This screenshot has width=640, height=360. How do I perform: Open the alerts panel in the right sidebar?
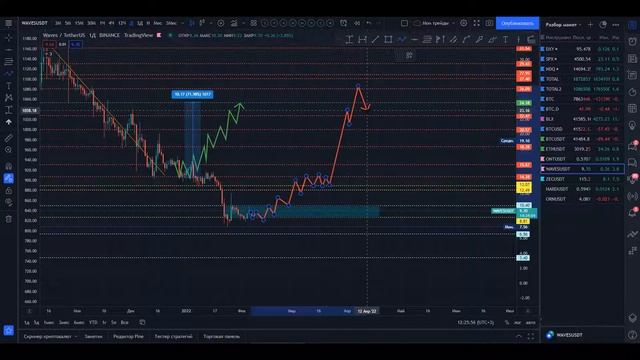(632, 42)
